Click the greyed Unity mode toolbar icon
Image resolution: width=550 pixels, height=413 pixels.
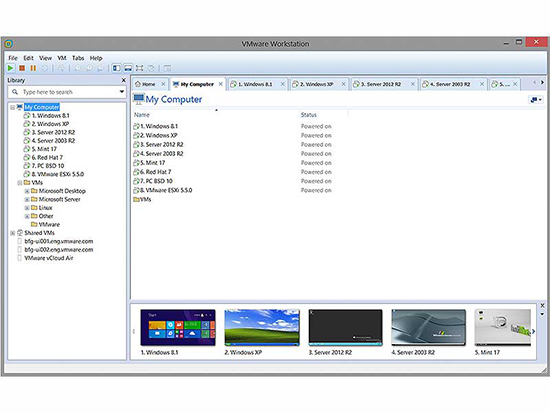151,68
